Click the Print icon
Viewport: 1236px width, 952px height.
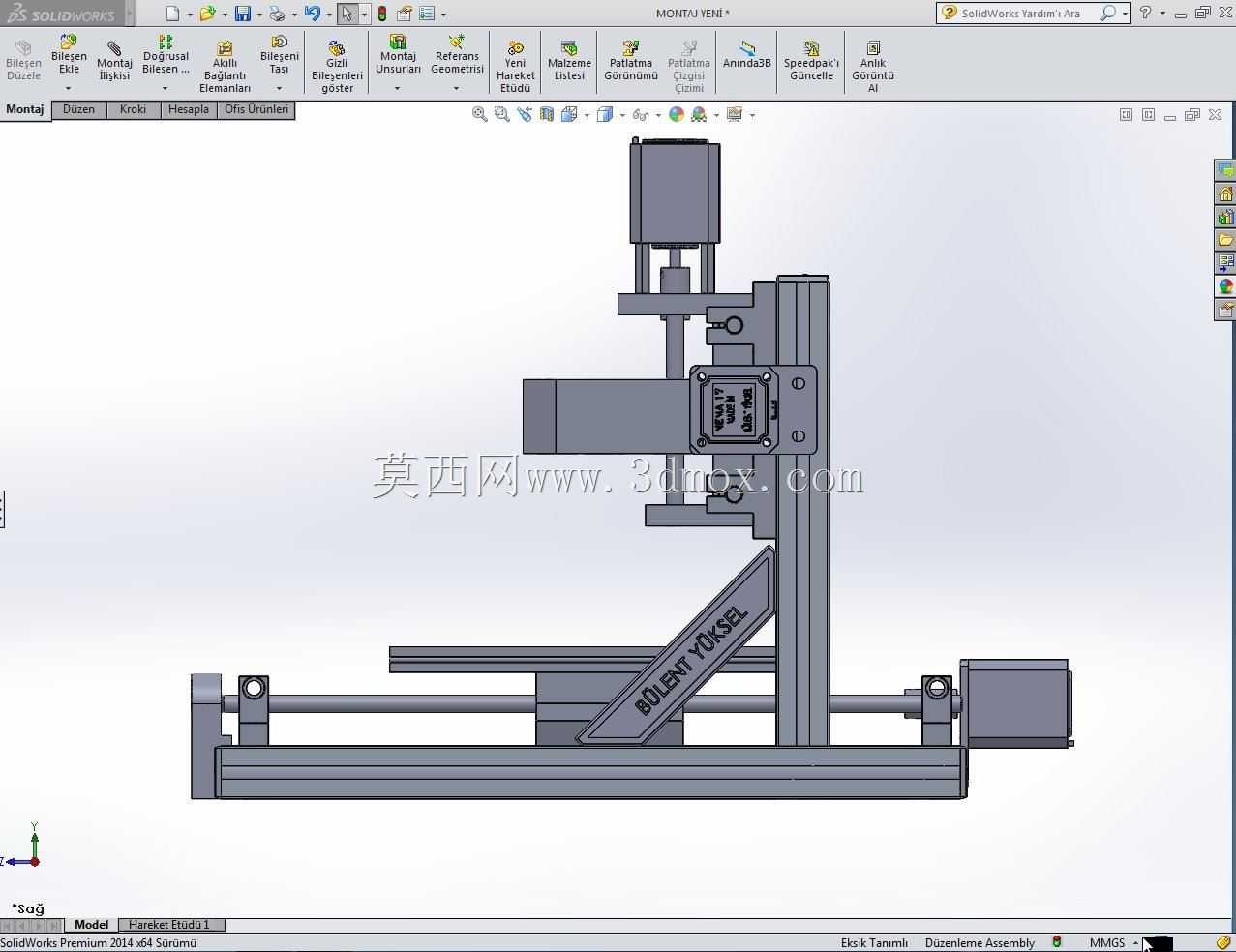(278, 14)
